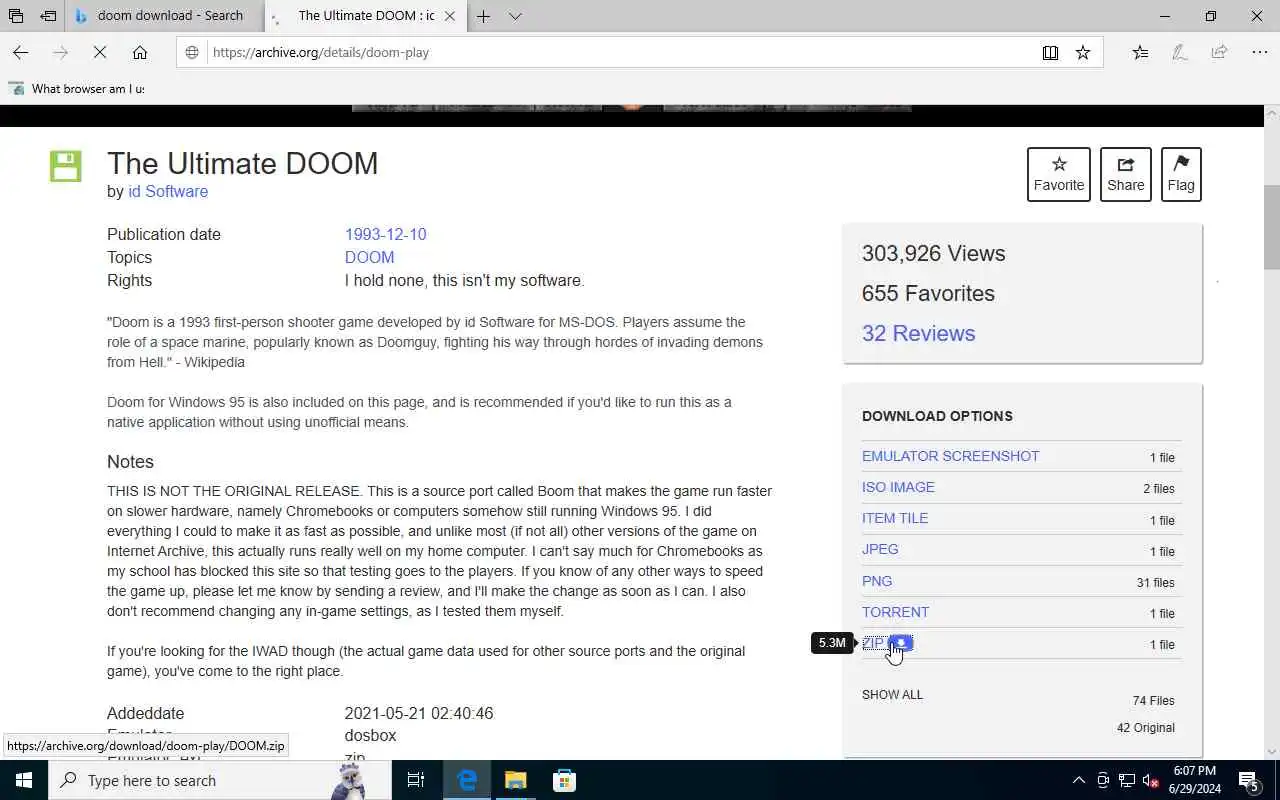1280x800 pixels.
Task: Click the taskbar search box
Action: 220,780
